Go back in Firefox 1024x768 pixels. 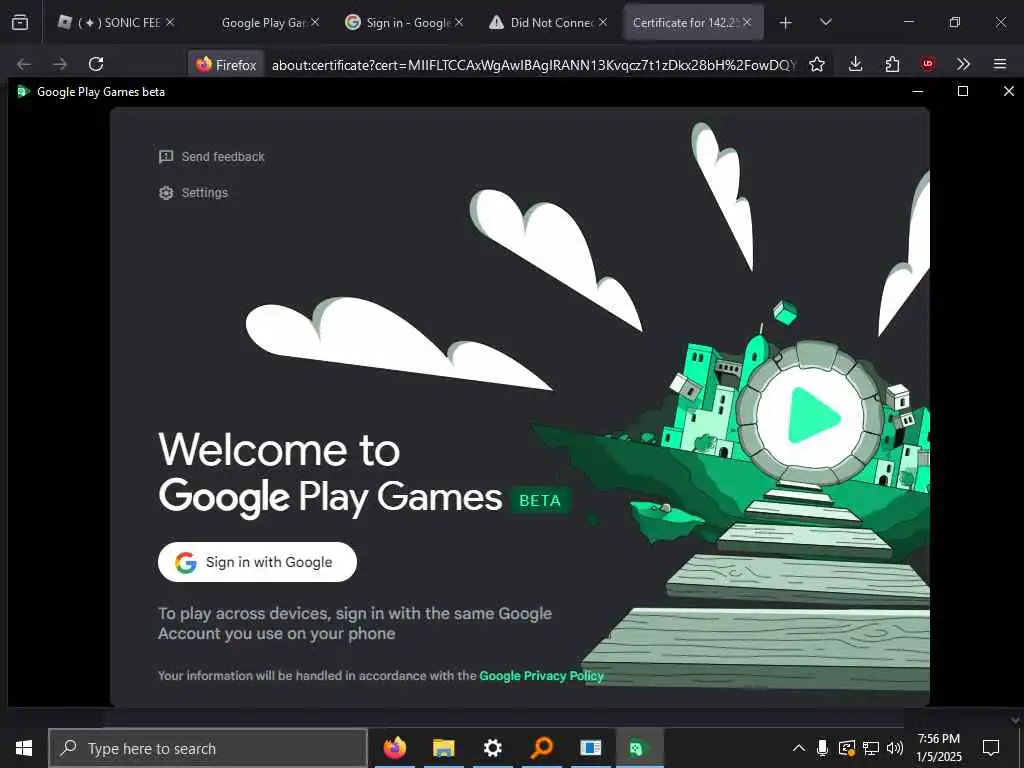coord(24,64)
